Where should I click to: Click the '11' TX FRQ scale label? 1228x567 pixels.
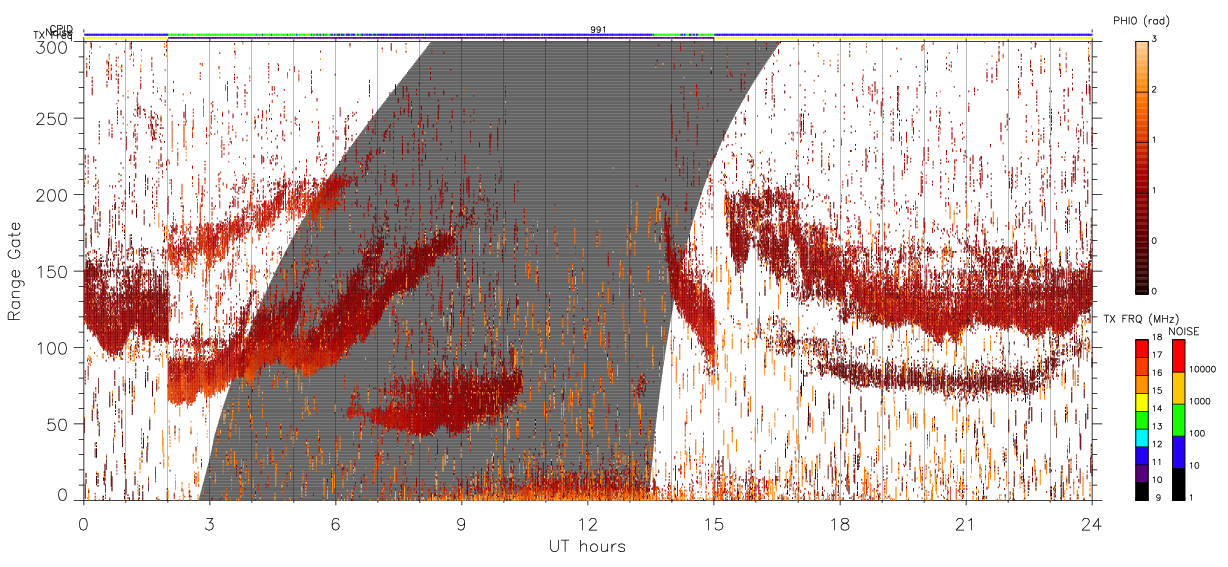[1157, 464]
